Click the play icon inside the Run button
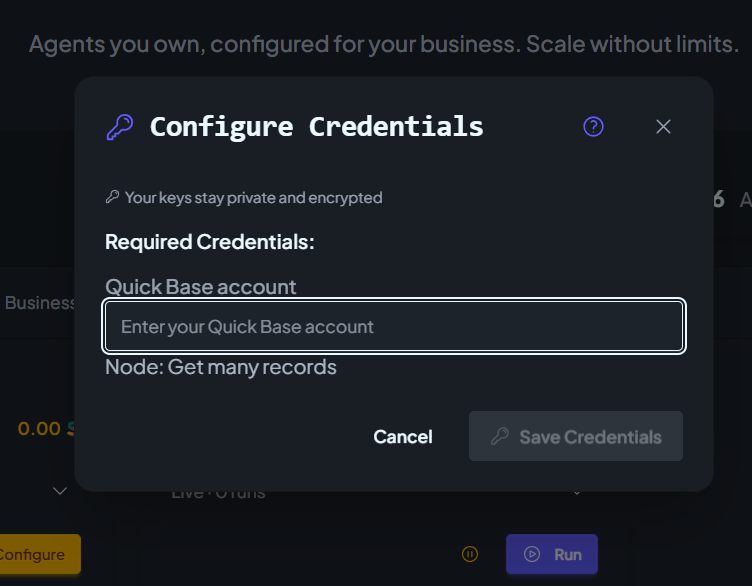The image size is (752, 586). (x=531, y=554)
